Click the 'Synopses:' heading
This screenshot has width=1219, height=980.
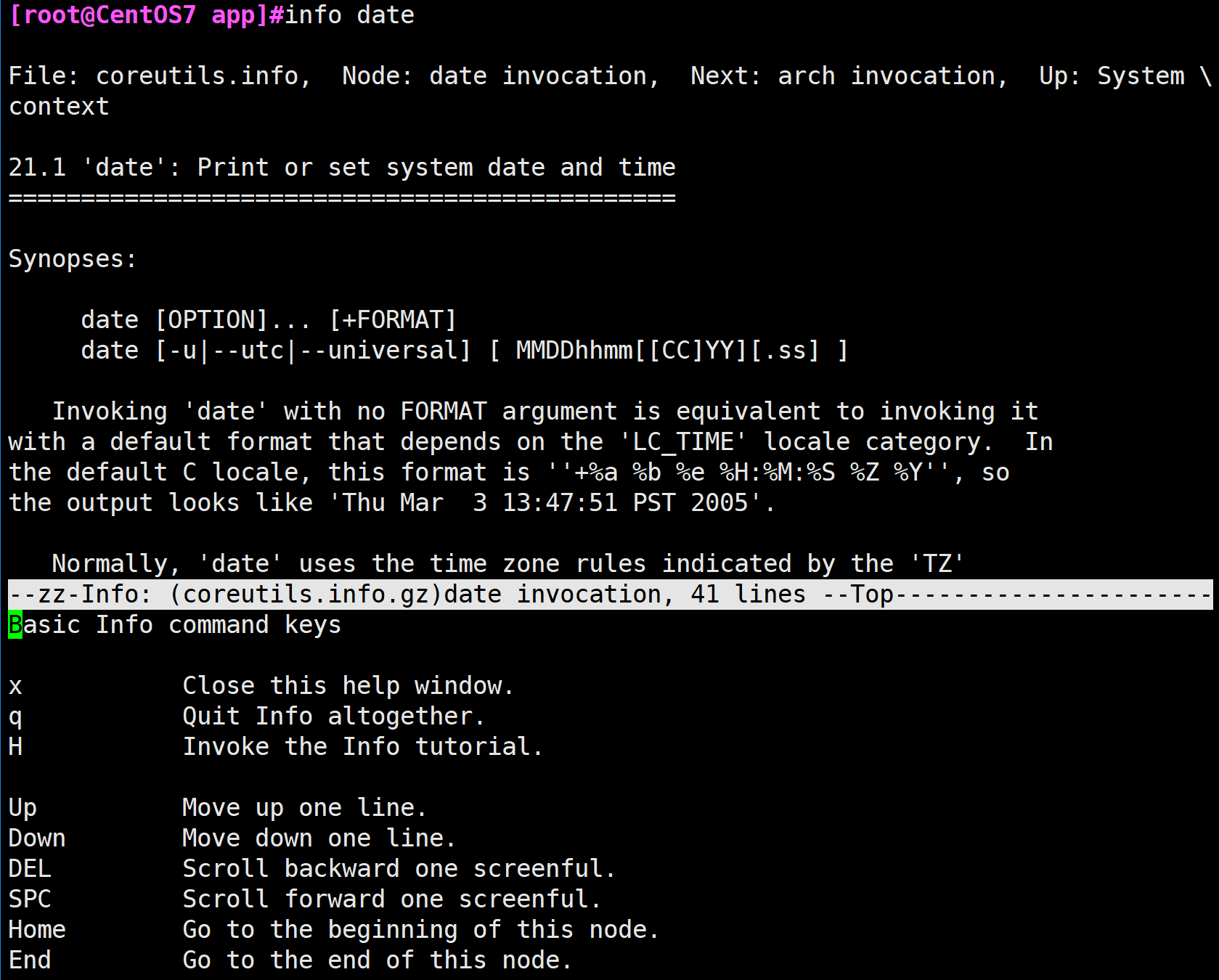(73, 259)
